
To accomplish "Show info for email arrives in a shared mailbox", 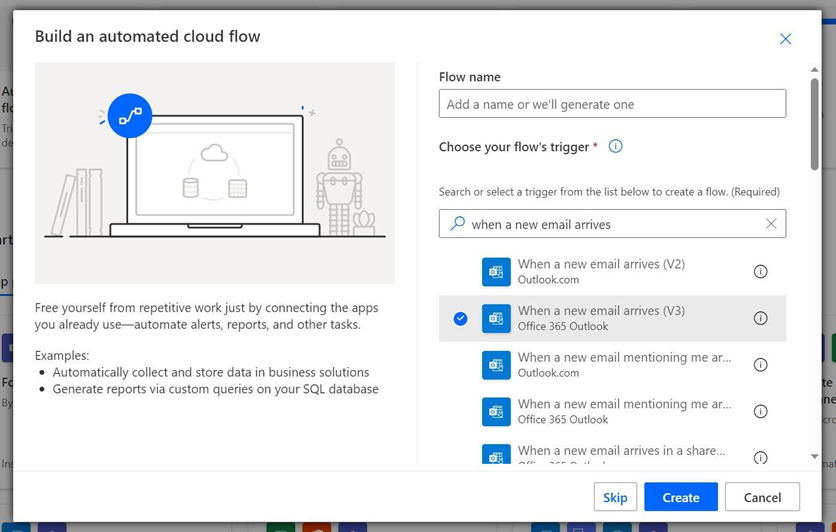I will (760, 457).
